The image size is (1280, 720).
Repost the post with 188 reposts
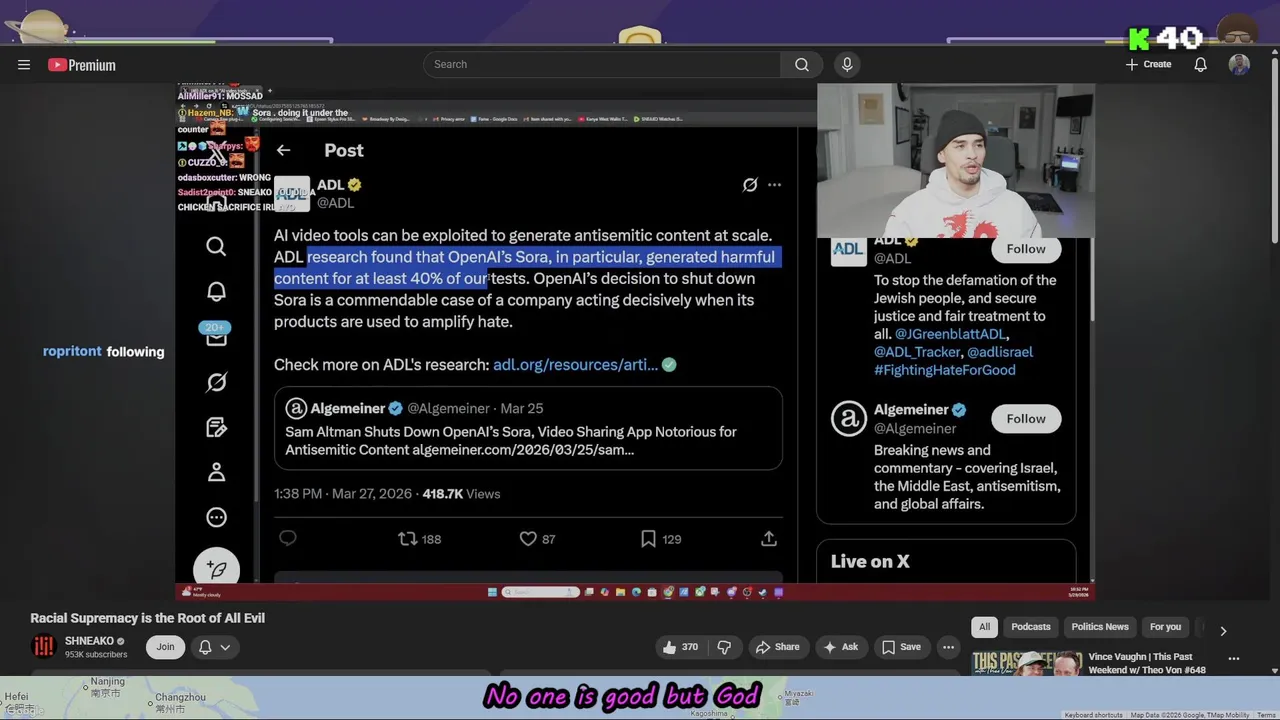pos(420,539)
